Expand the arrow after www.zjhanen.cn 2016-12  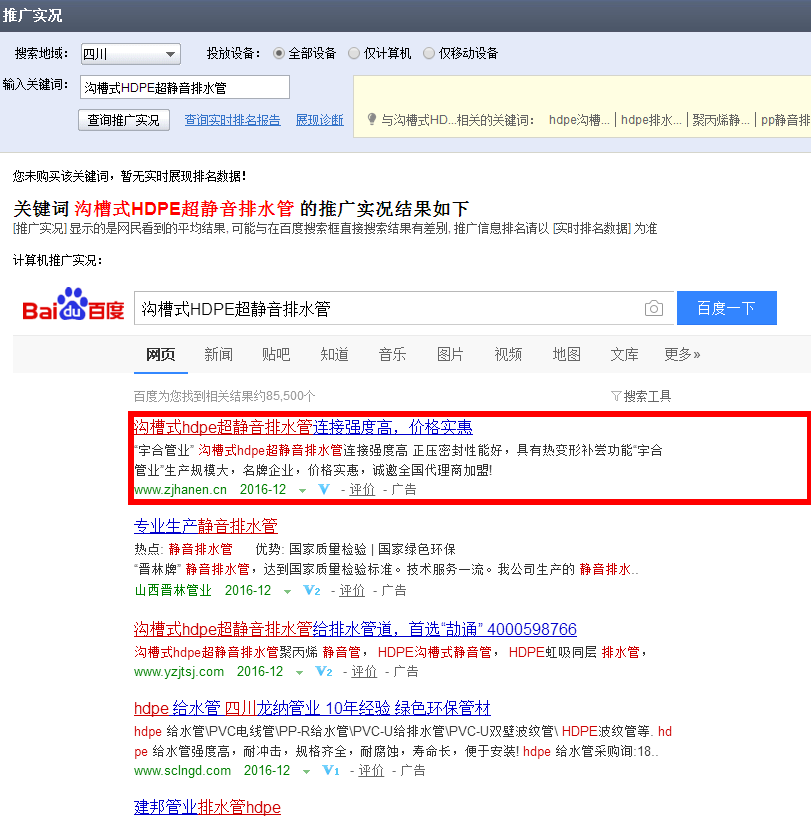[x=302, y=490]
